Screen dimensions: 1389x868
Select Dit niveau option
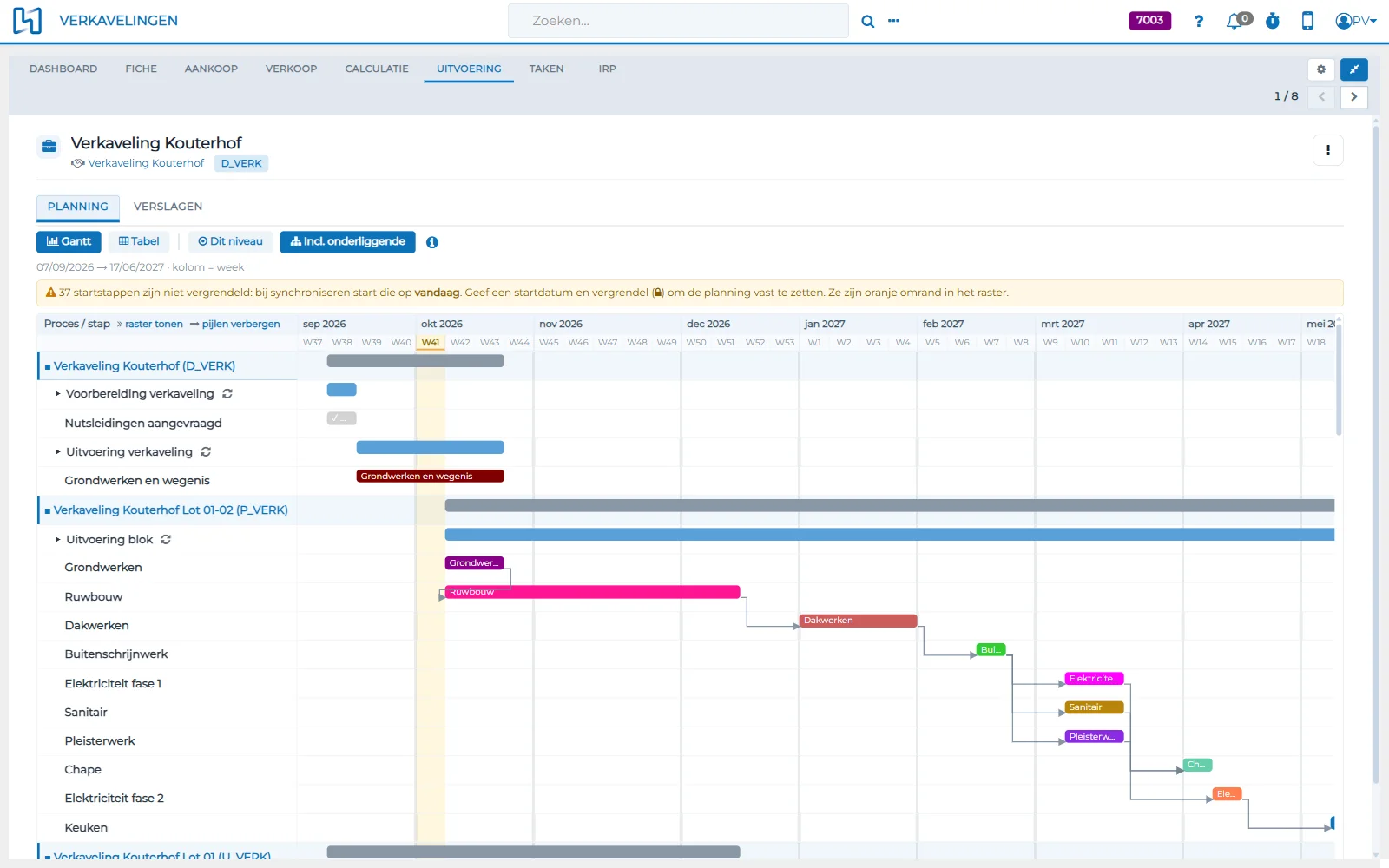point(230,242)
